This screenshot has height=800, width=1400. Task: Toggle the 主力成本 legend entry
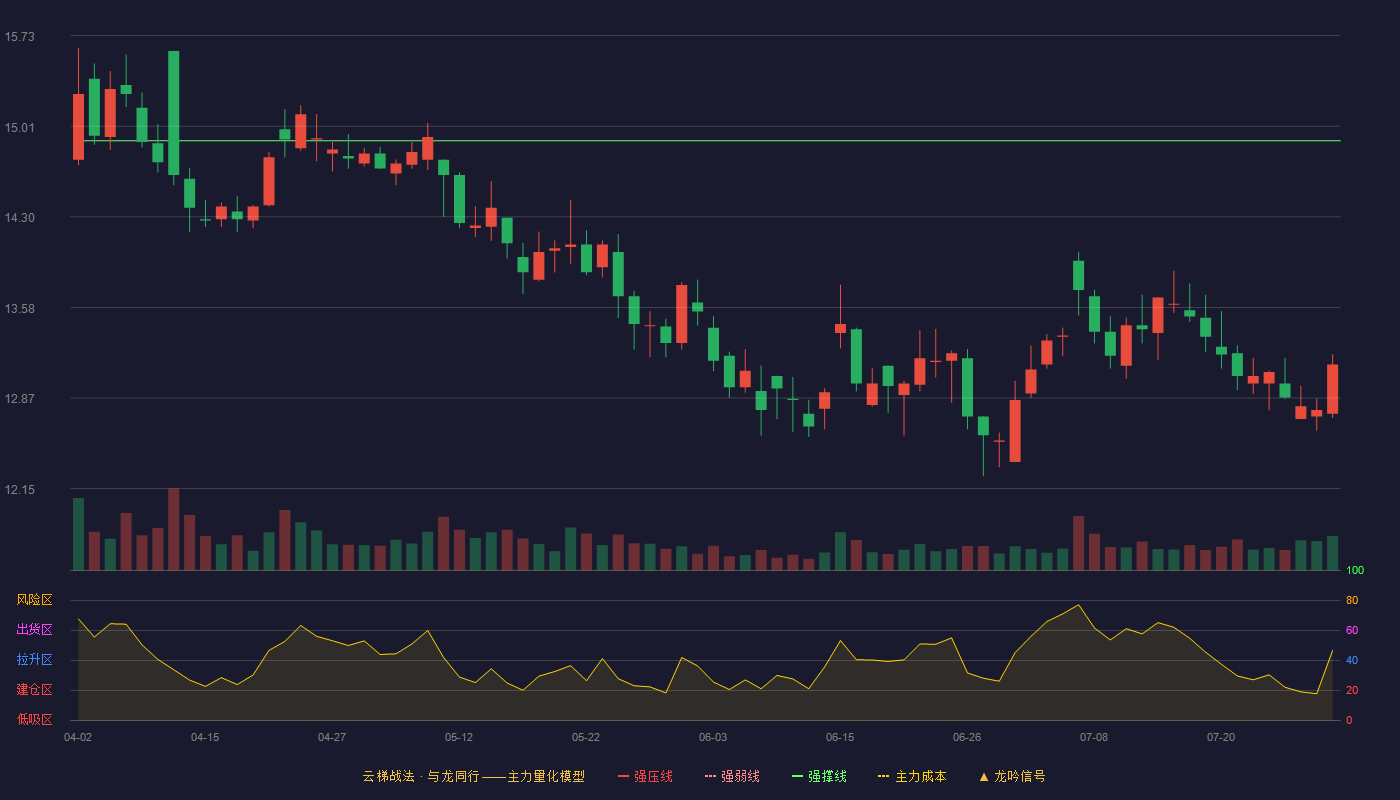(912, 776)
